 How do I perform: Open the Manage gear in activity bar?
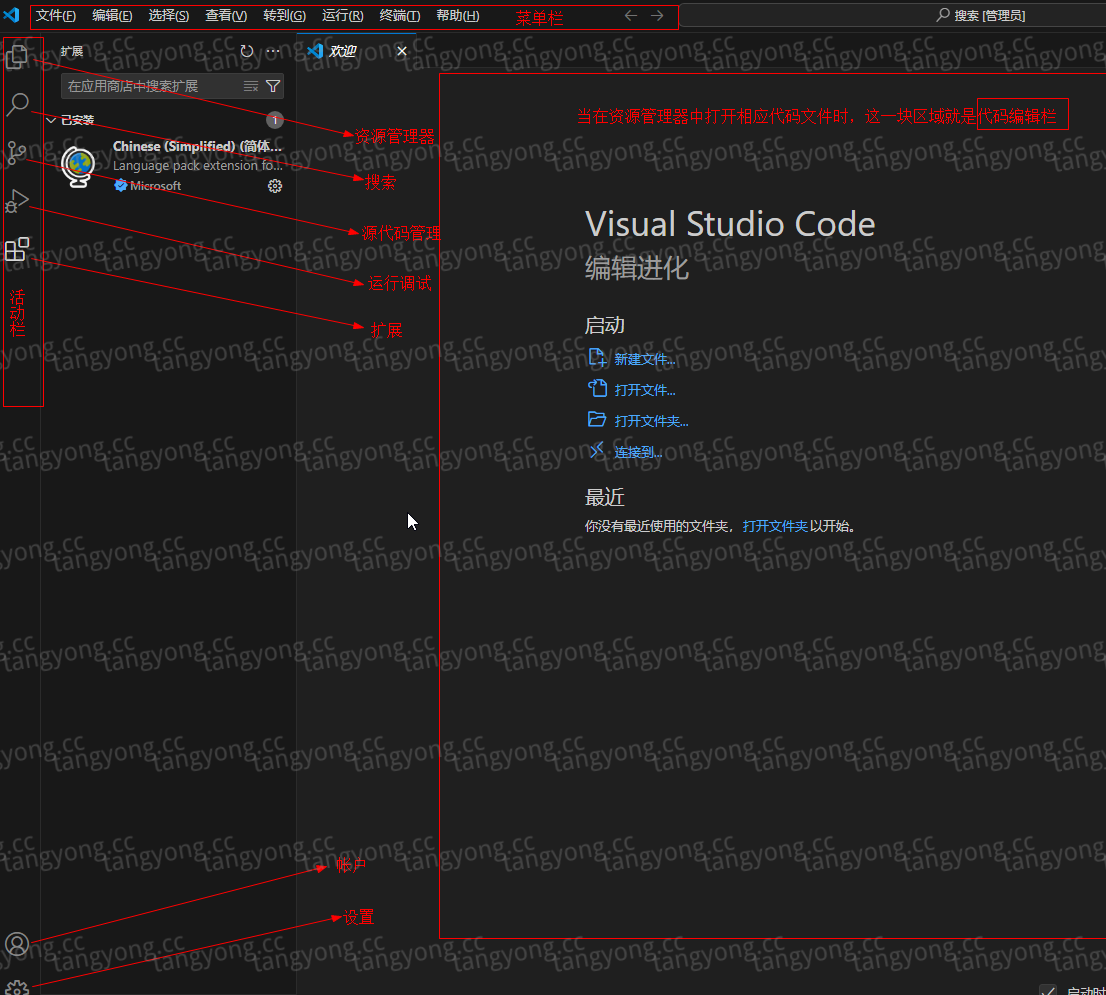click(17, 987)
